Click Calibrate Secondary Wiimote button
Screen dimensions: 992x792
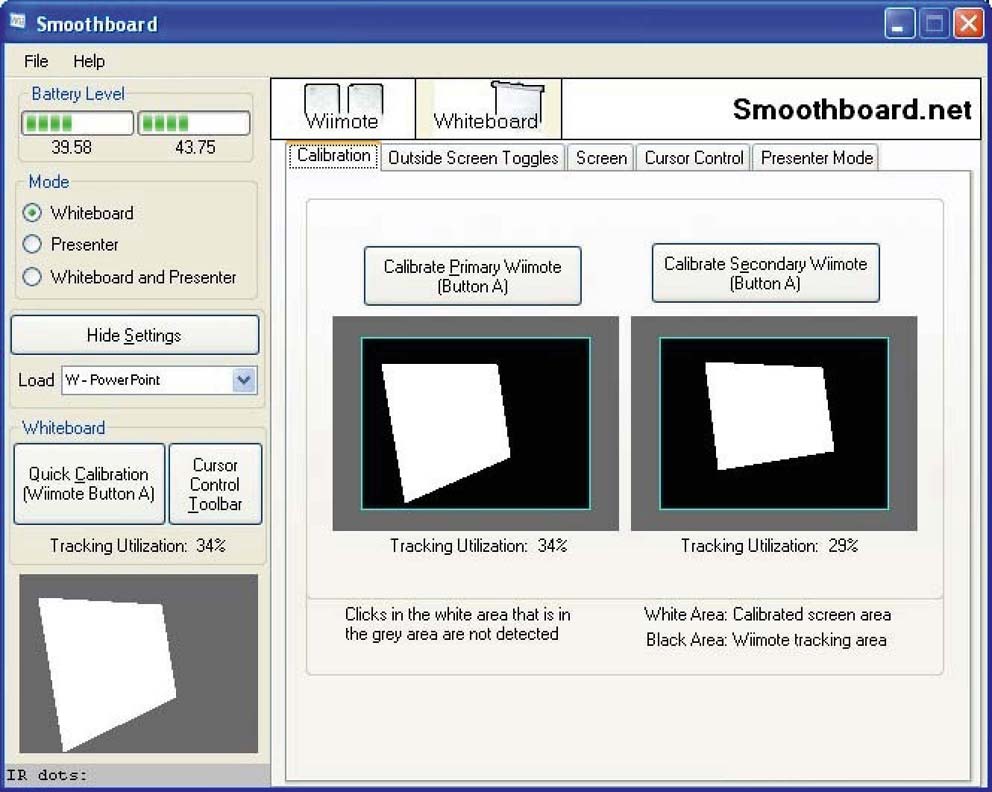(x=766, y=273)
